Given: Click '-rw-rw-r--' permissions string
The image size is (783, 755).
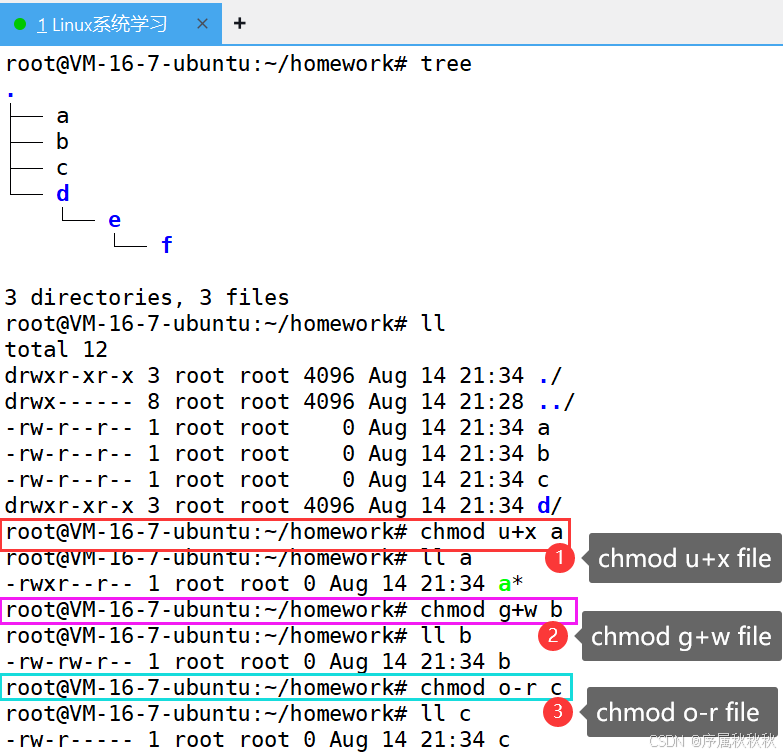Looking at the screenshot, I should click(x=69, y=662).
